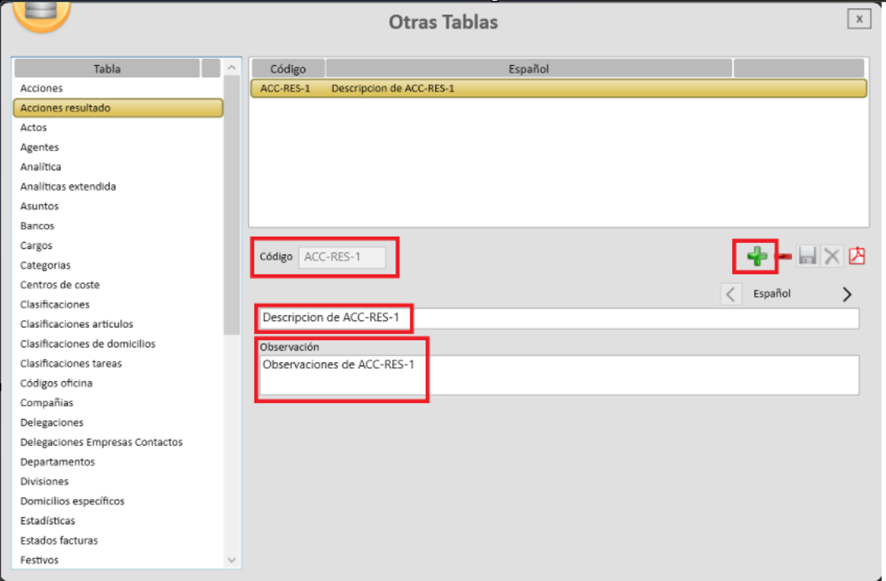
Task: Sort by the Español column header
Action: point(529,69)
